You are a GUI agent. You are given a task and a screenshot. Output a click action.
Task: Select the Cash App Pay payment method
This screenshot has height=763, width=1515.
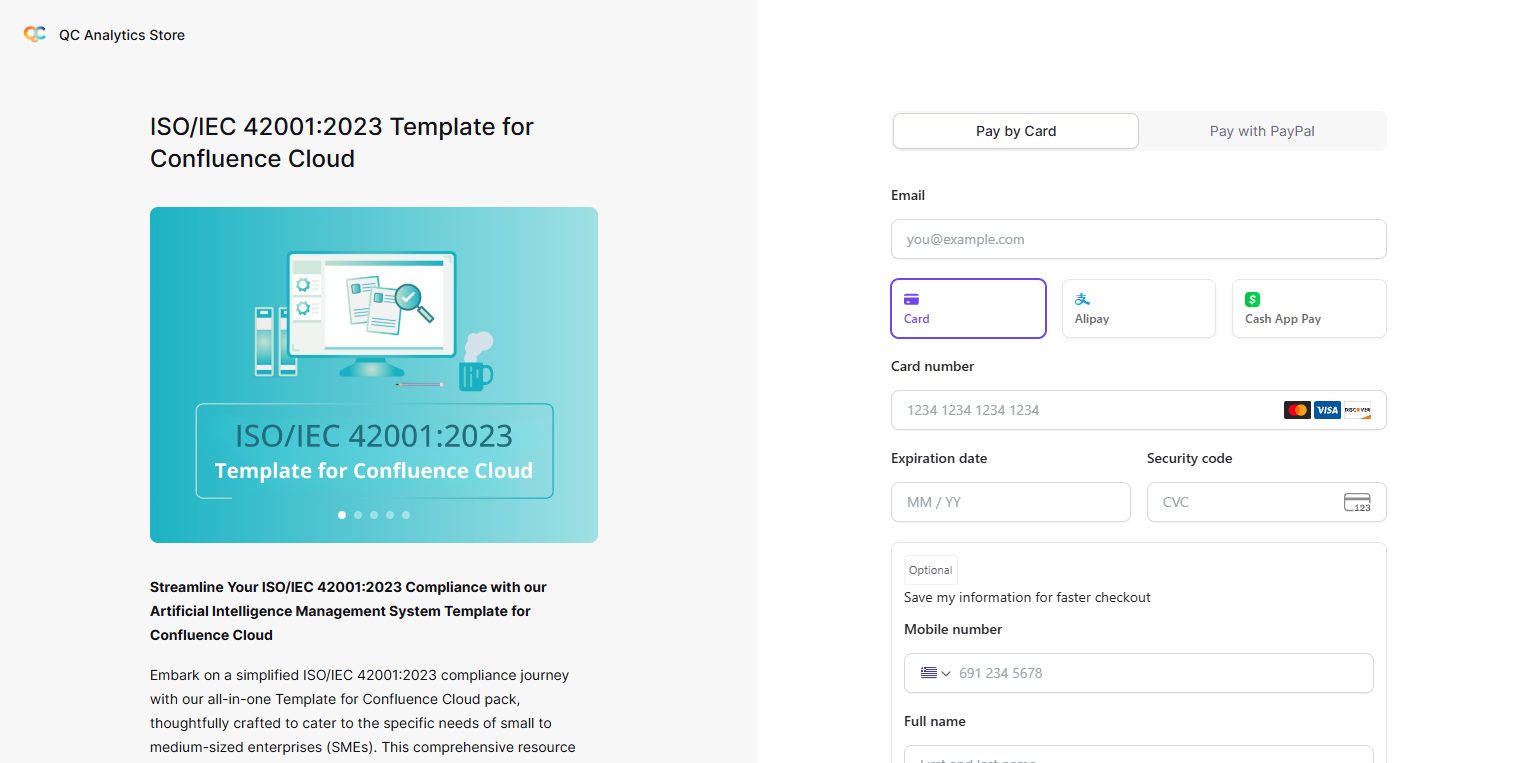1309,309
